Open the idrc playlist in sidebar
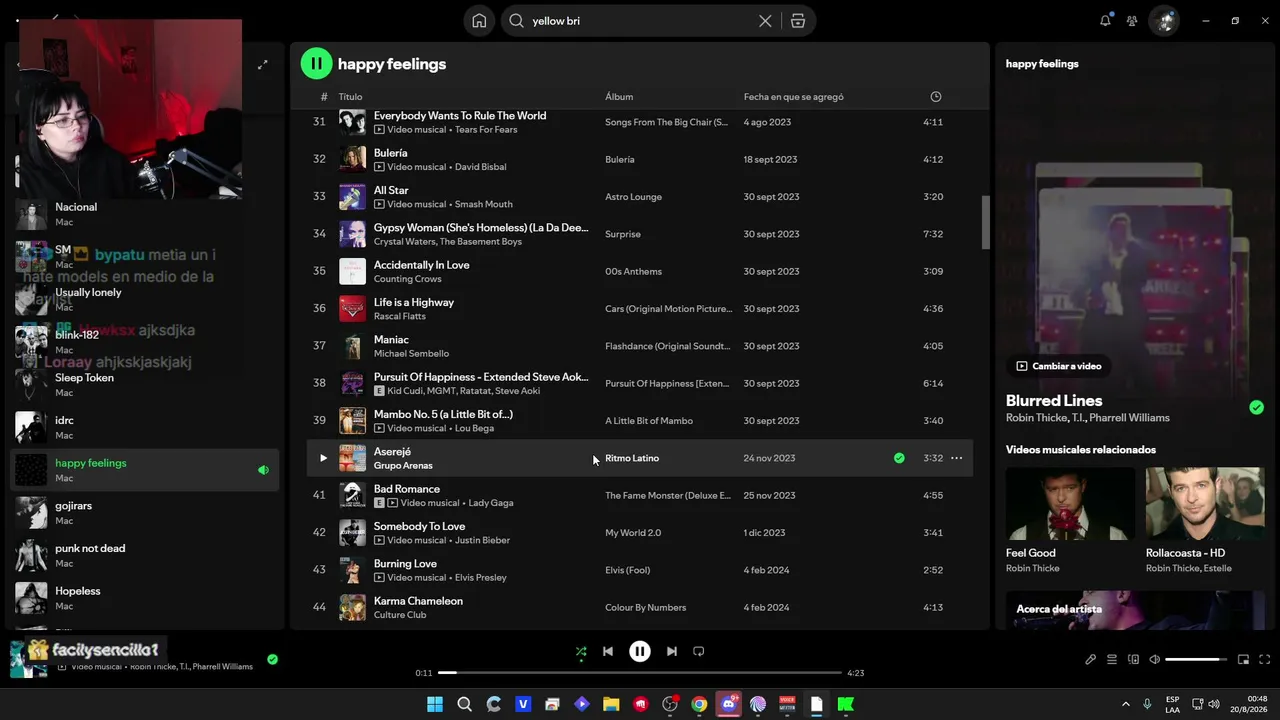 click(145, 428)
